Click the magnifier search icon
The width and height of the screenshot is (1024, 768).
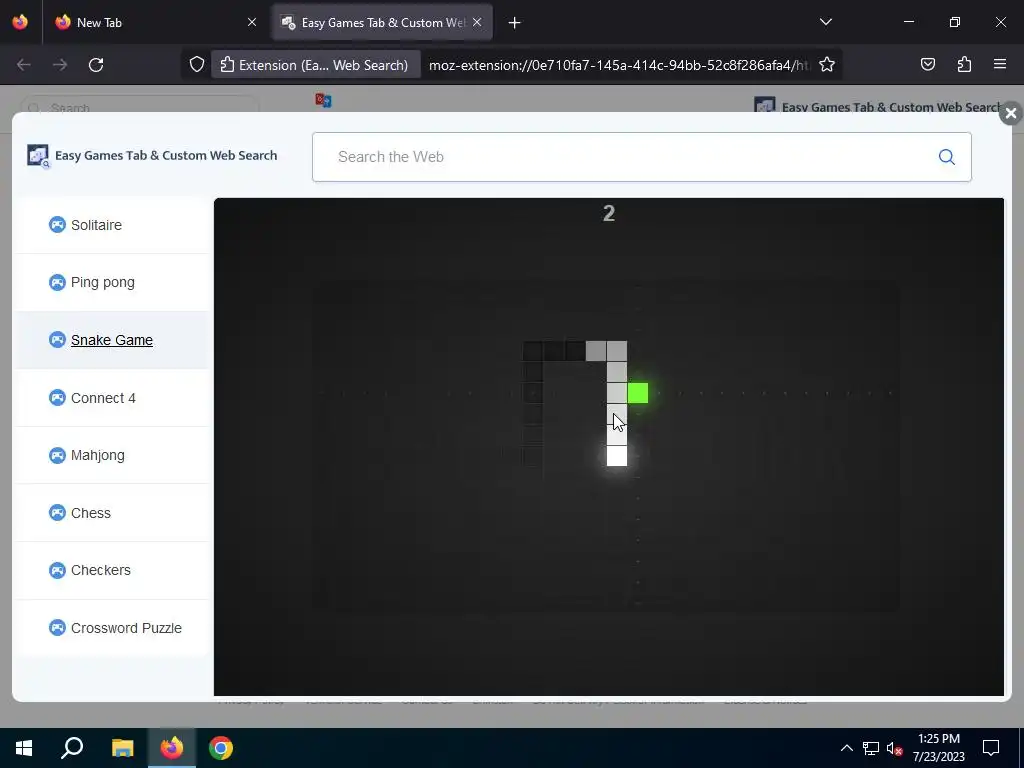click(x=946, y=157)
